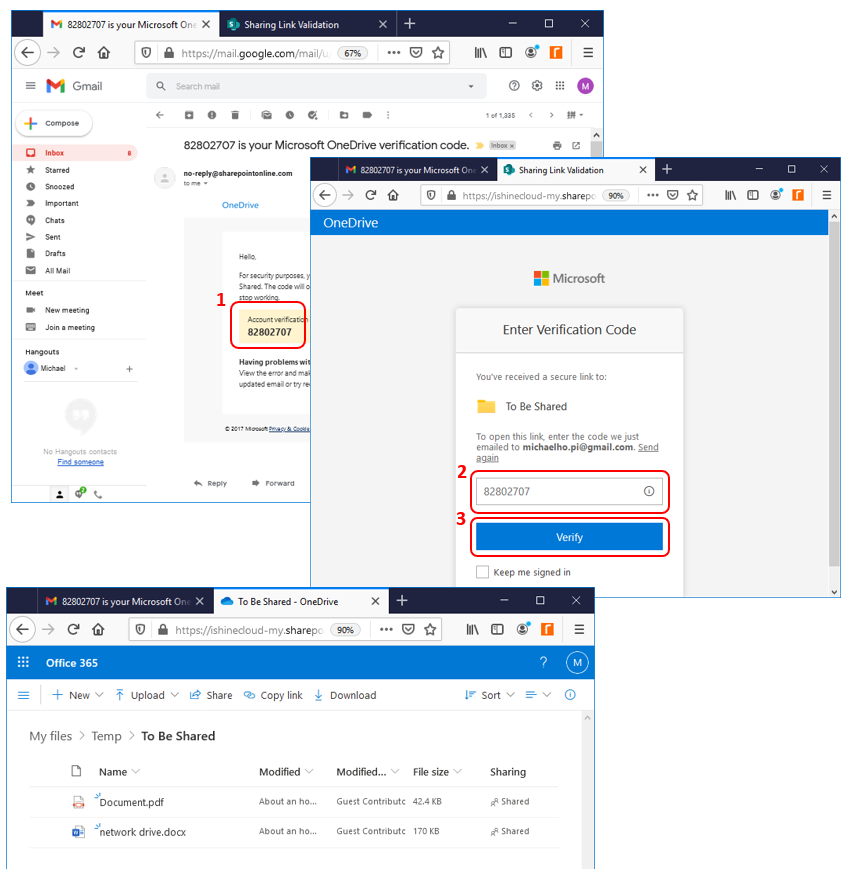
Task: Go home in the Sharing Link Validation window
Action: coord(393,195)
